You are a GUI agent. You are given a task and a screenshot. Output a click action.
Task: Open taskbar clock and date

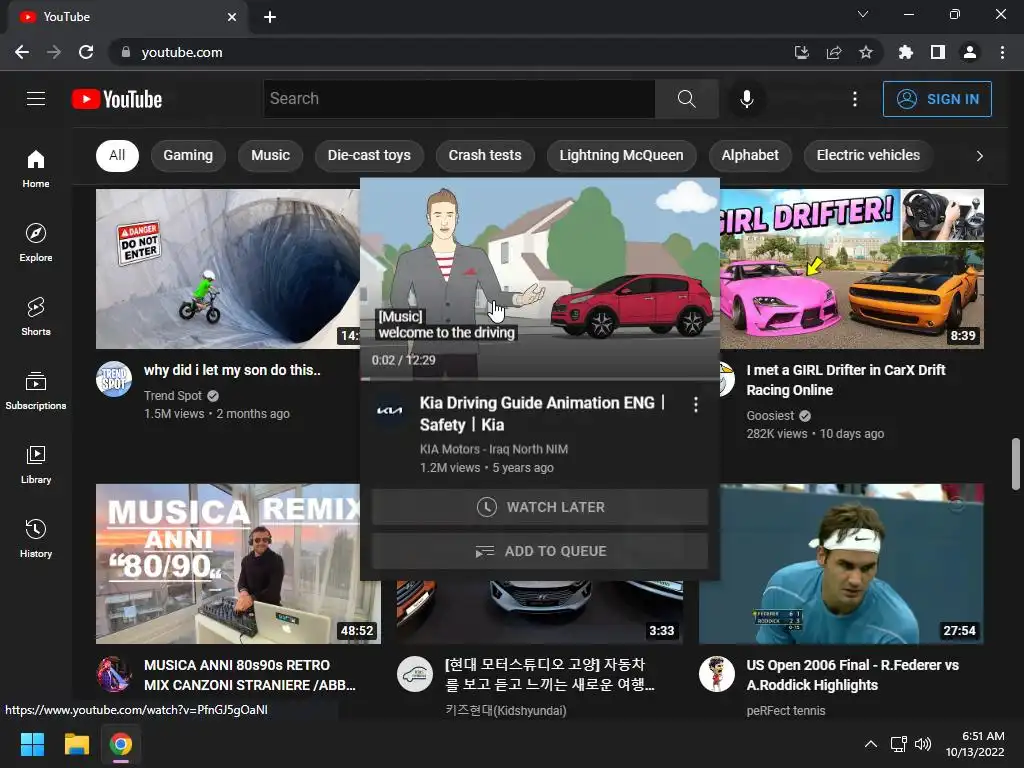975,744
